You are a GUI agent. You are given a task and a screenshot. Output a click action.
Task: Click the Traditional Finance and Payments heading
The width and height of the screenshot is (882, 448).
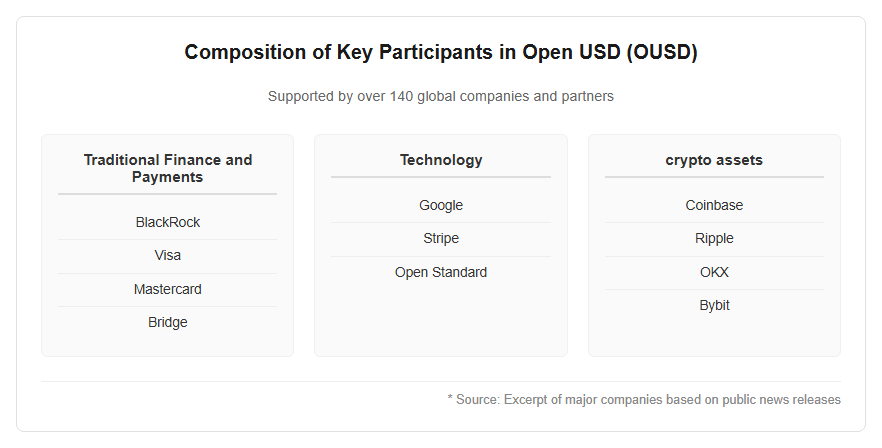tap(168, 168)
